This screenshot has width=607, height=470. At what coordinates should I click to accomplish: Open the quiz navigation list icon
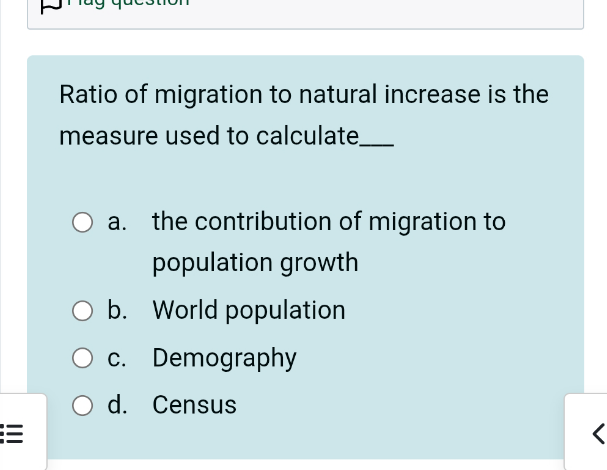[x=12, y=434]
